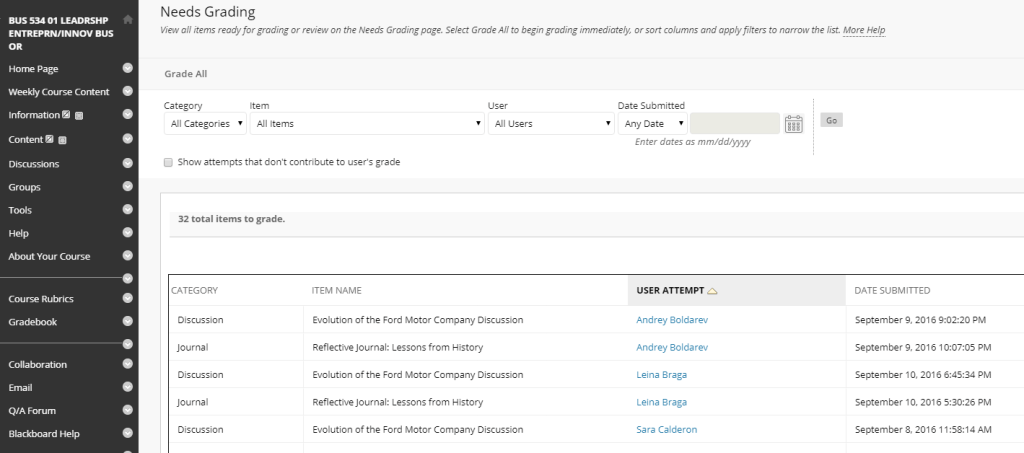Click the chevron icon next to Discussions
The image size is (1024, 453).
point(127,164)
